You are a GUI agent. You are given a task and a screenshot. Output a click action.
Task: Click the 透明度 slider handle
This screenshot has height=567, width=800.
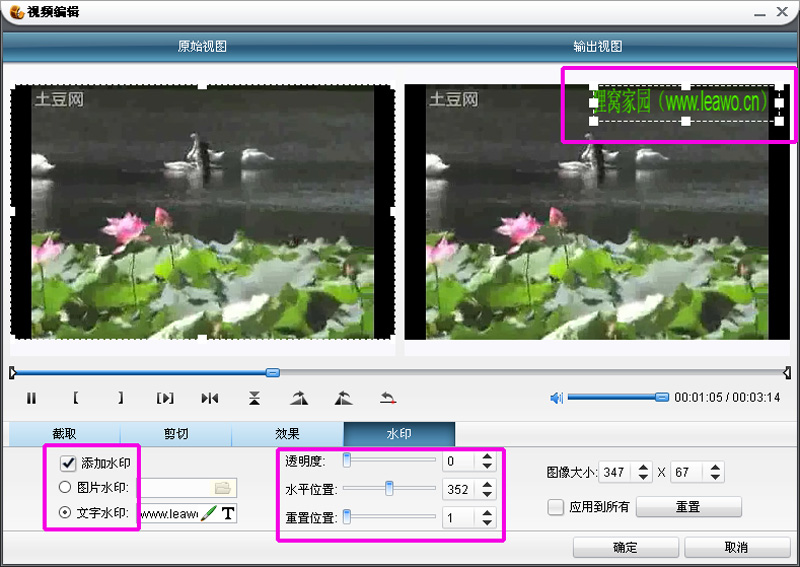[x=347, y=460]
